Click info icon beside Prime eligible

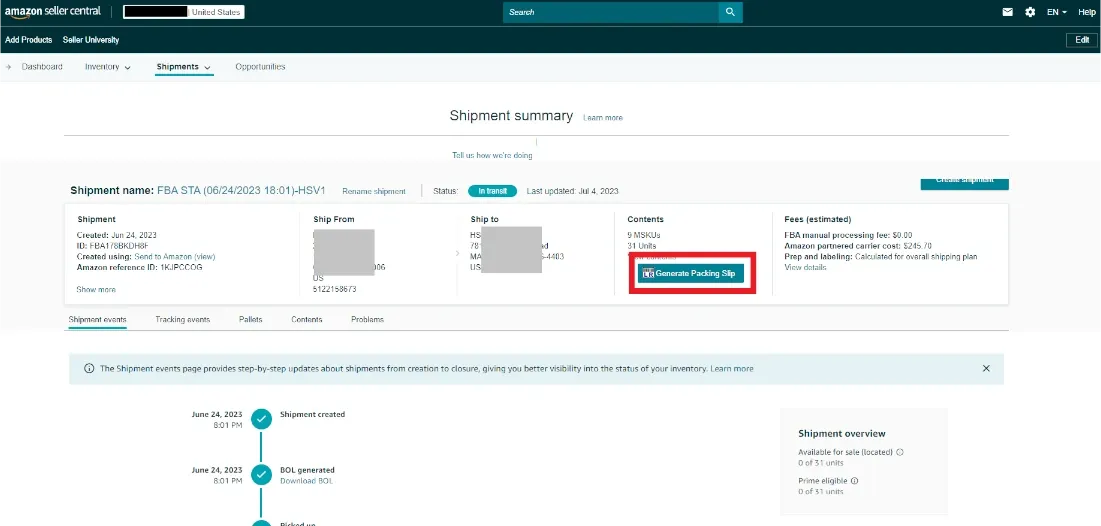(855, 481)
